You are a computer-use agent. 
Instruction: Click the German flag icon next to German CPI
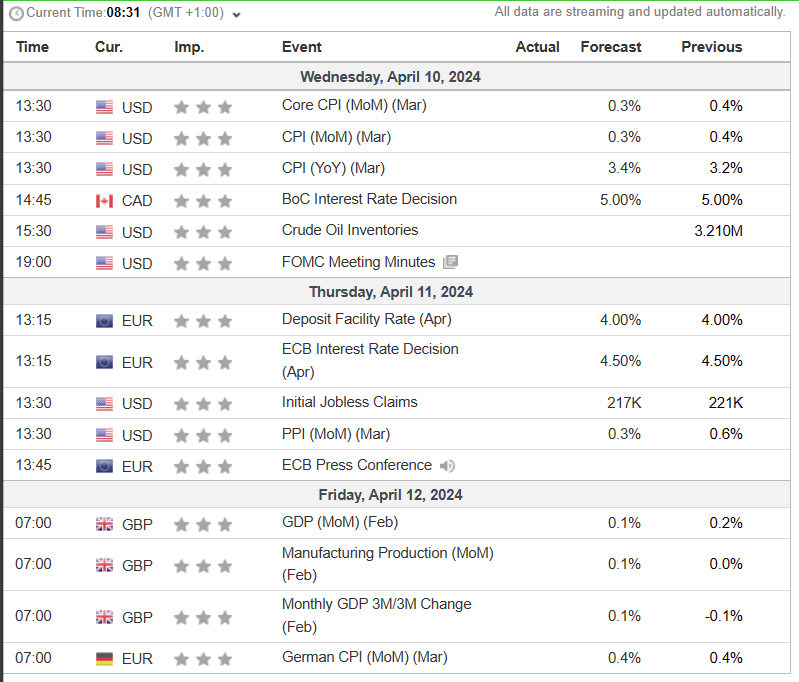(x=104, y=658)
